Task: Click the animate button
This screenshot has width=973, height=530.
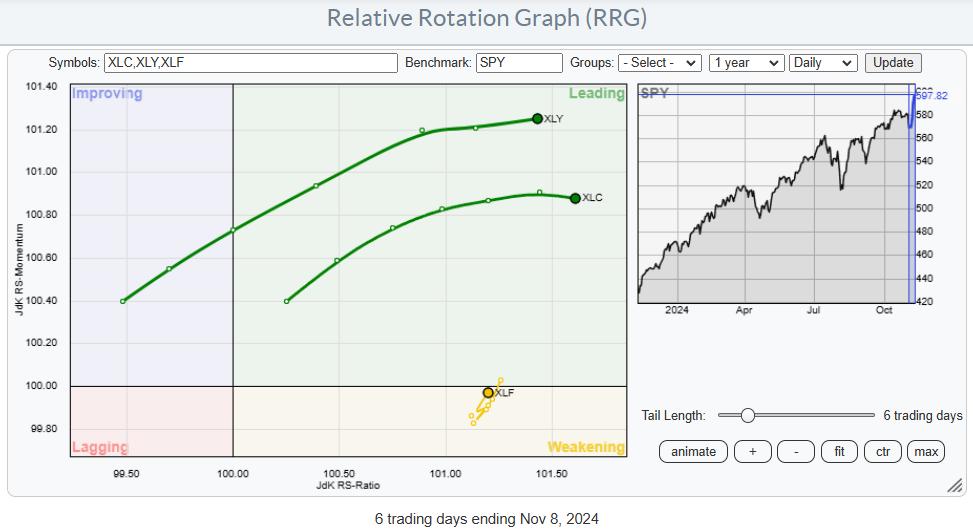Action: 693,451
